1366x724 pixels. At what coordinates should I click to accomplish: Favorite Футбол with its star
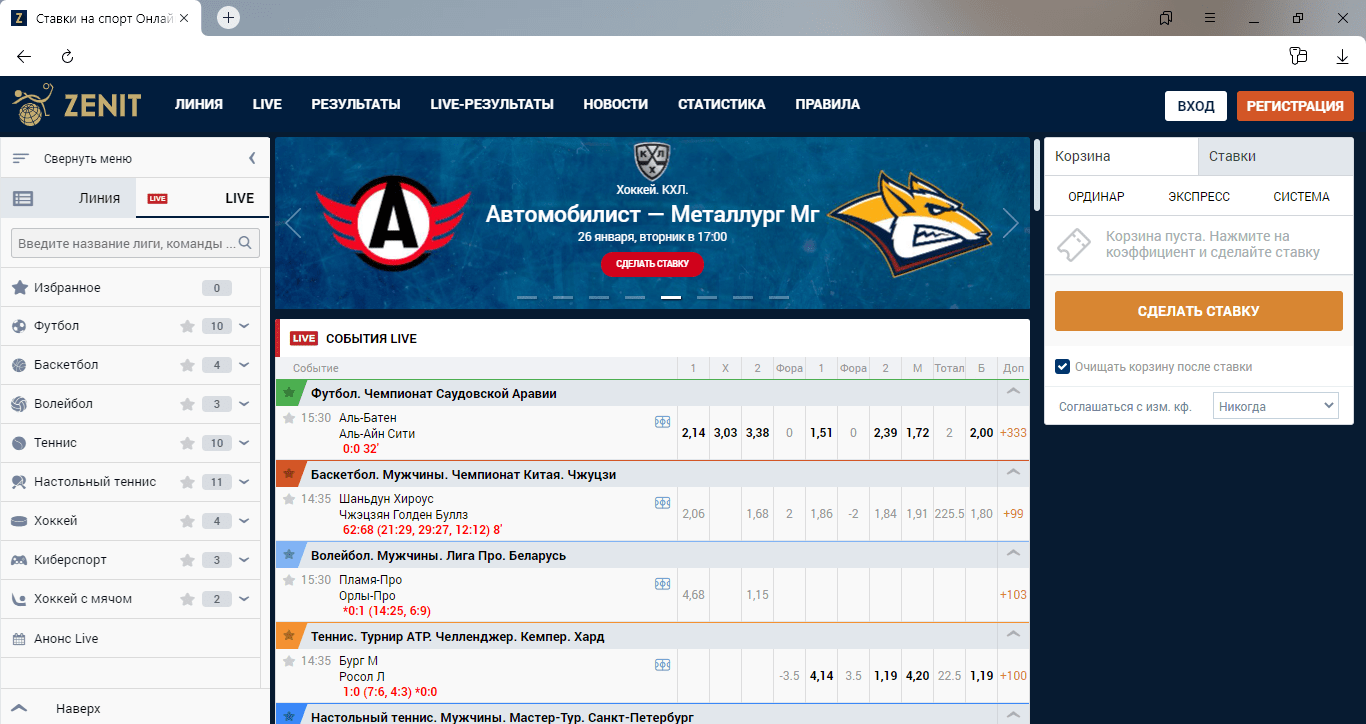point(187,326)
